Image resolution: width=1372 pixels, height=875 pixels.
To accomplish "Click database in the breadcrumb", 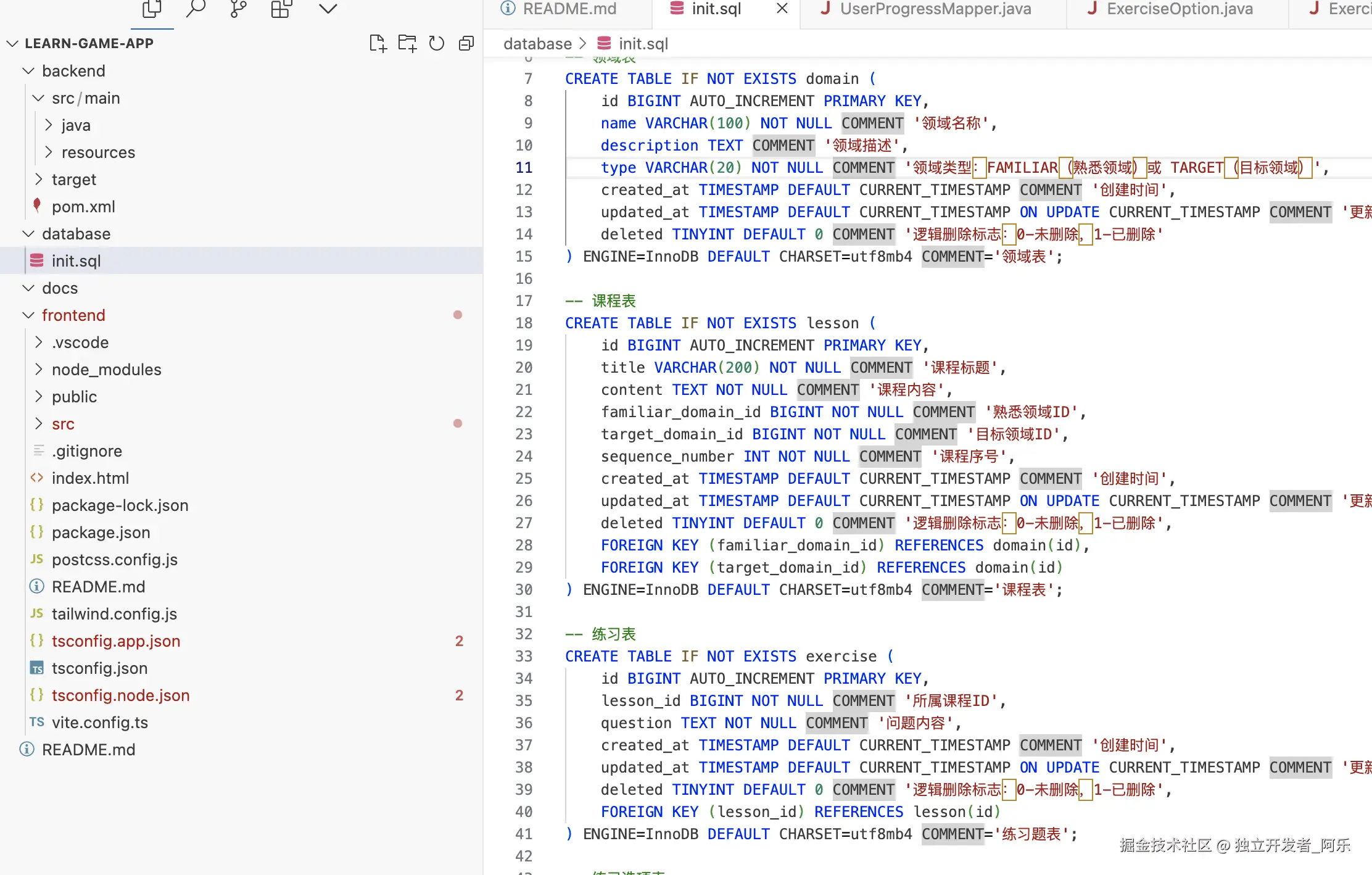I will click(537, 44).
